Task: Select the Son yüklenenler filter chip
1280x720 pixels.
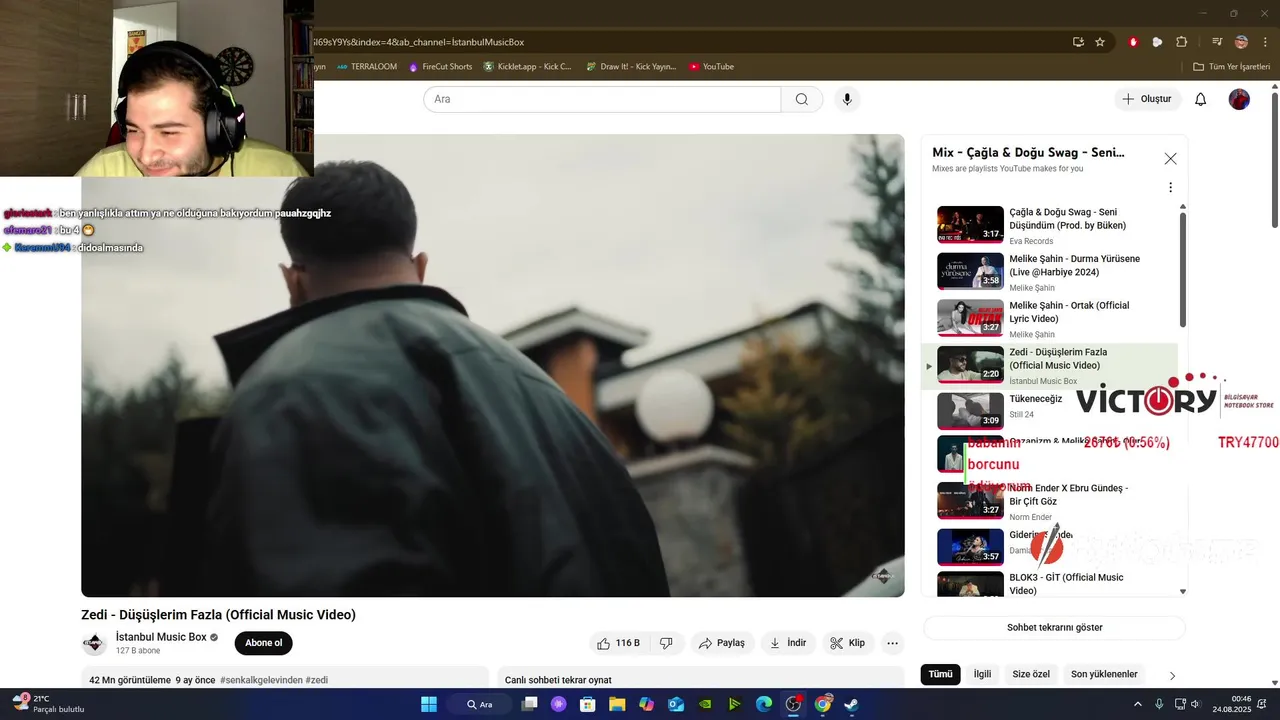Action: click(x=1104, y=674)
